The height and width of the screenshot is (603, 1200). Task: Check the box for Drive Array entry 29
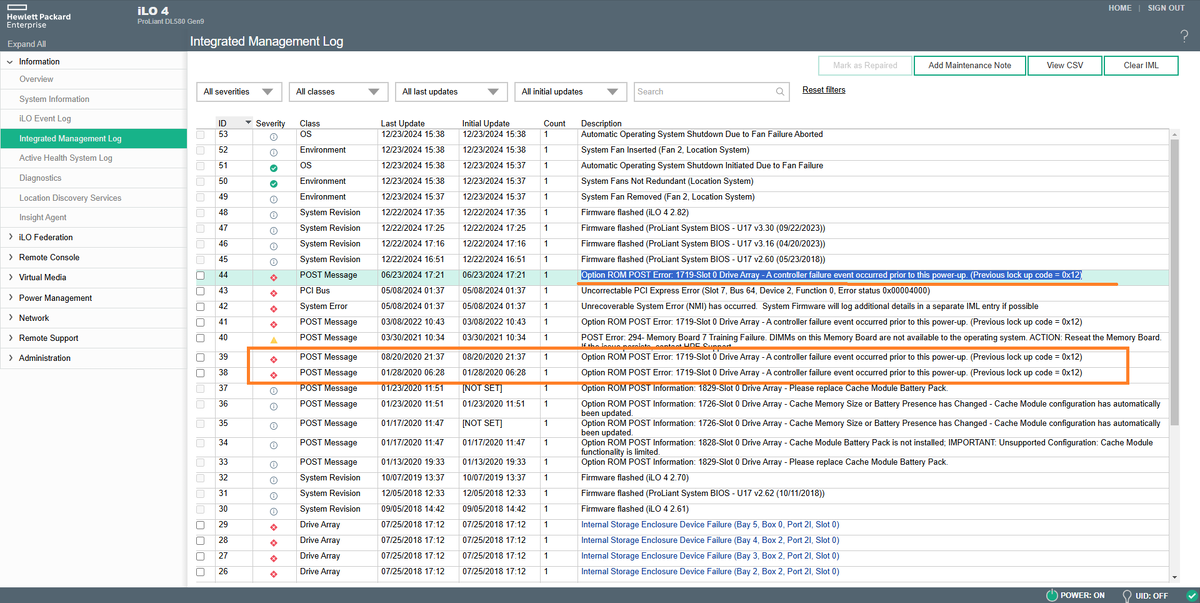point(201,525)
